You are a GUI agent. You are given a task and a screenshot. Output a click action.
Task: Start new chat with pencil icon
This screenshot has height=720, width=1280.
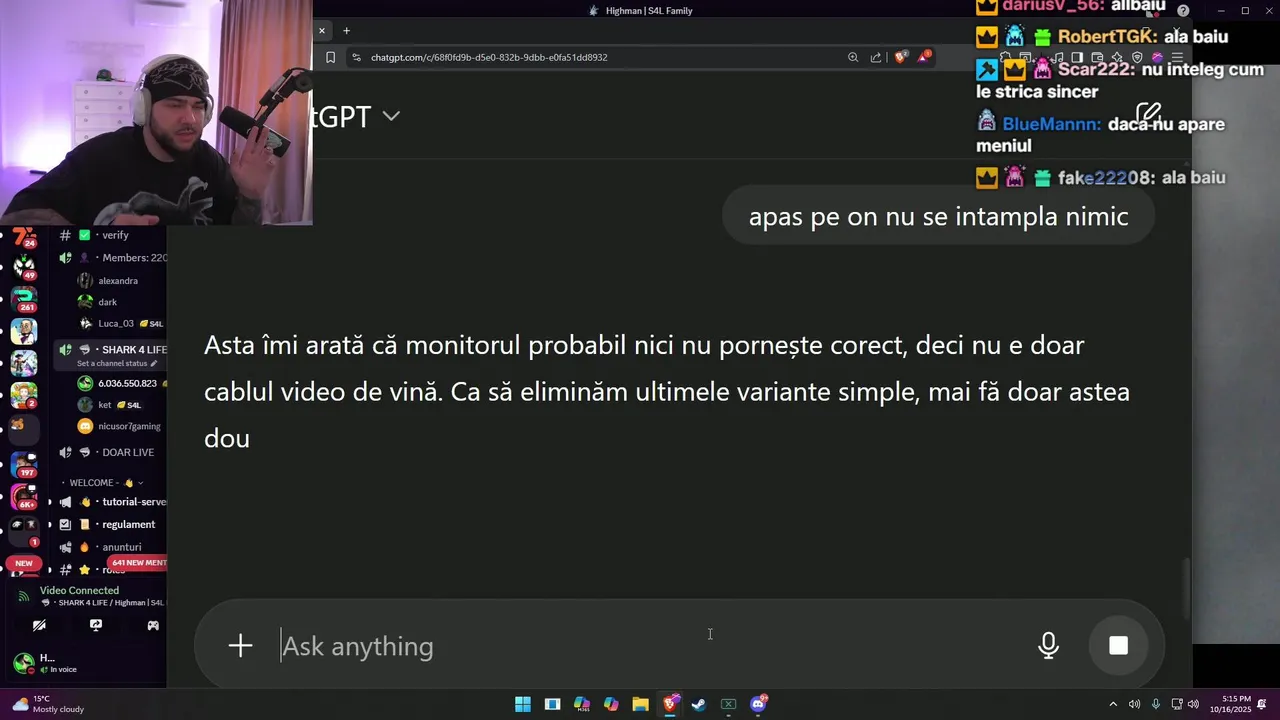click(1148, 114)
